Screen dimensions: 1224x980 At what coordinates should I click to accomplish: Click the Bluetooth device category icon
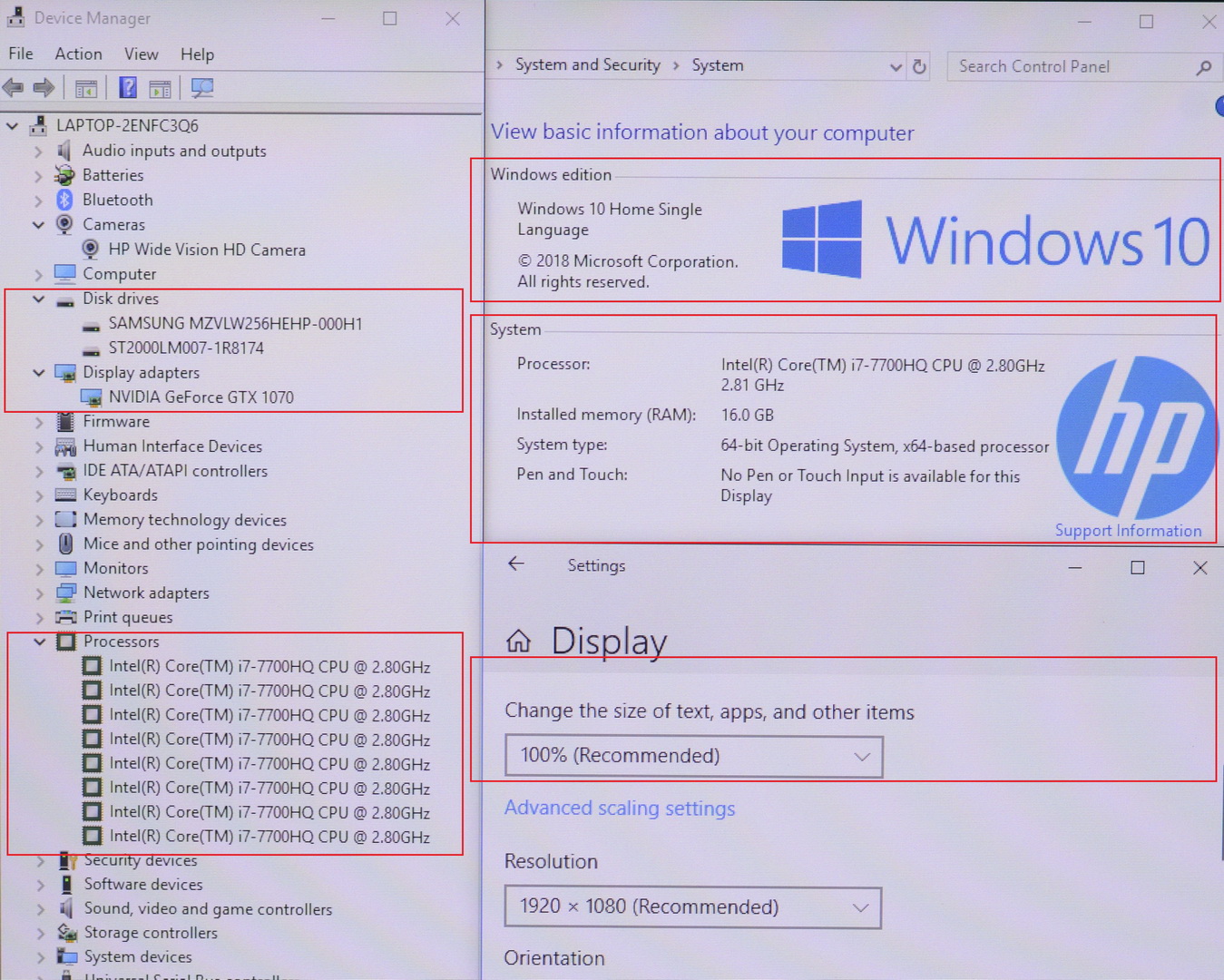click(x=64, y=200)
